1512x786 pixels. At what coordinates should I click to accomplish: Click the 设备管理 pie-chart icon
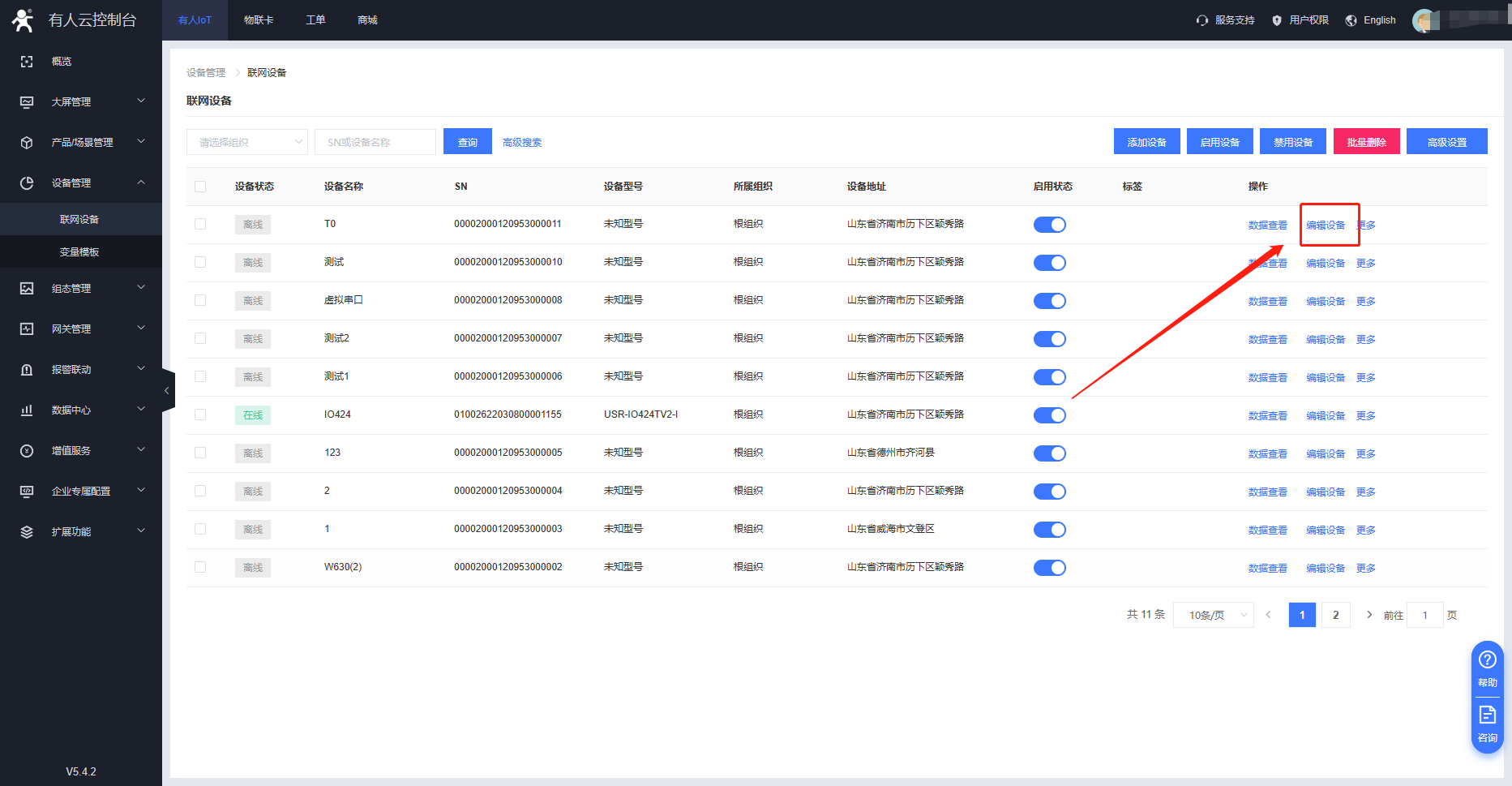[27, 183]
